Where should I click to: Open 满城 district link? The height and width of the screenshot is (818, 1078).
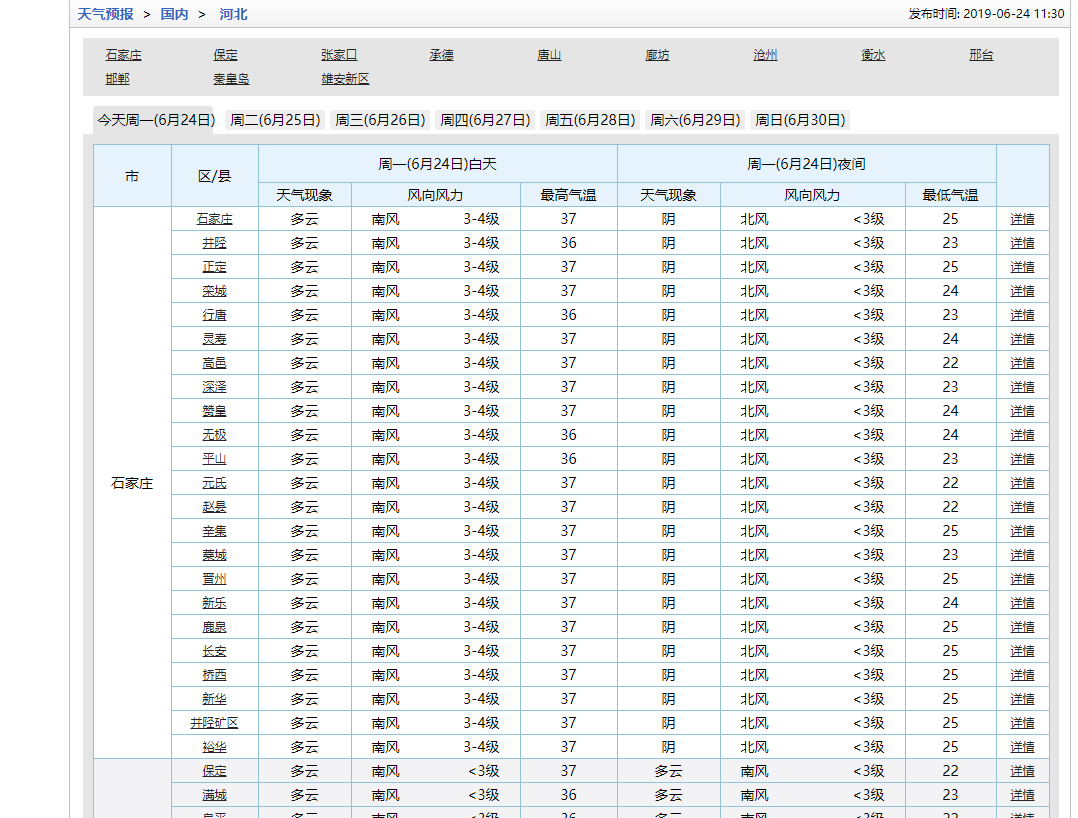pos(214,795)
